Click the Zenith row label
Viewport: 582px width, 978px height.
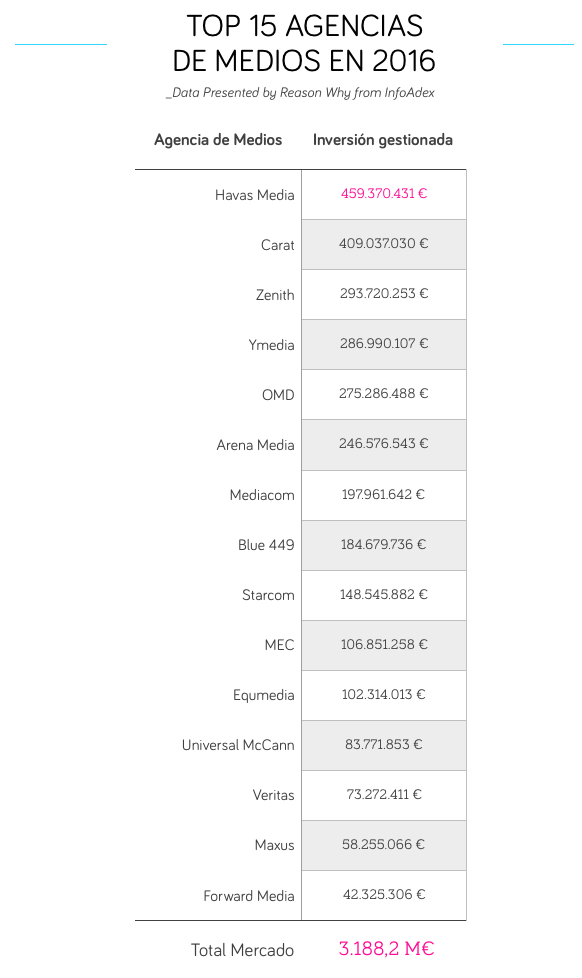(x=275, y=295)
